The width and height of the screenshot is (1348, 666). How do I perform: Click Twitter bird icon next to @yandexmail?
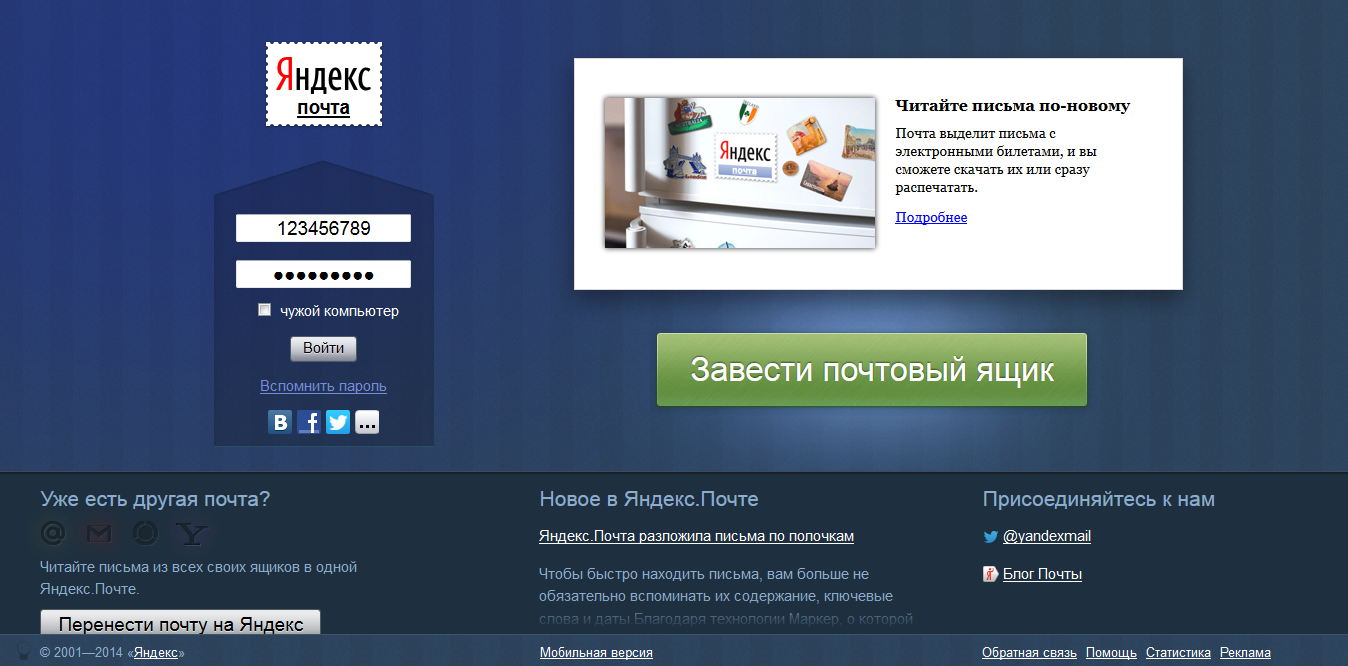pyautogui.click(x=991, y=536)
